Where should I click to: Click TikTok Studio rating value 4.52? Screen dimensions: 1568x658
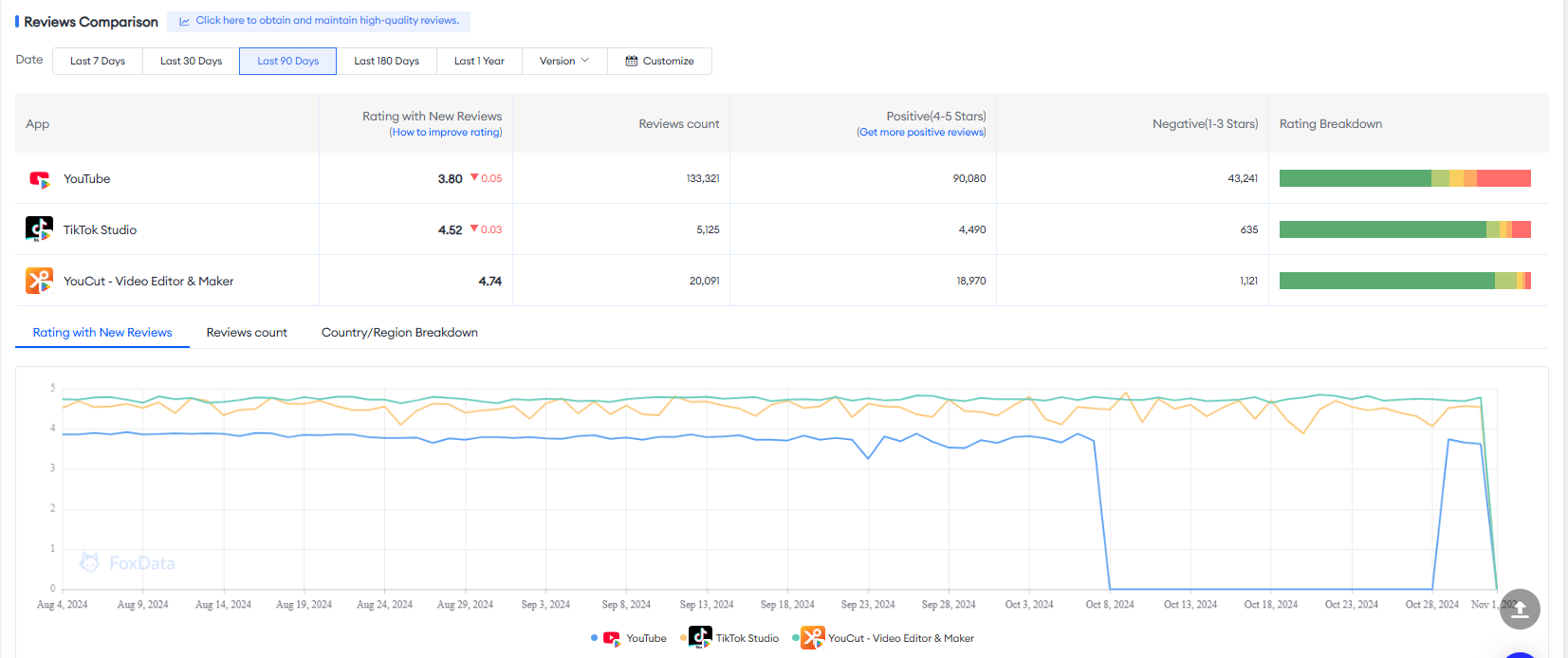click(450, 230)
